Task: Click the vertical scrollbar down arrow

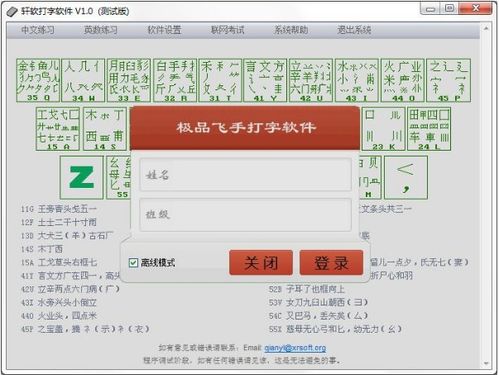Action: click(486, 363)
